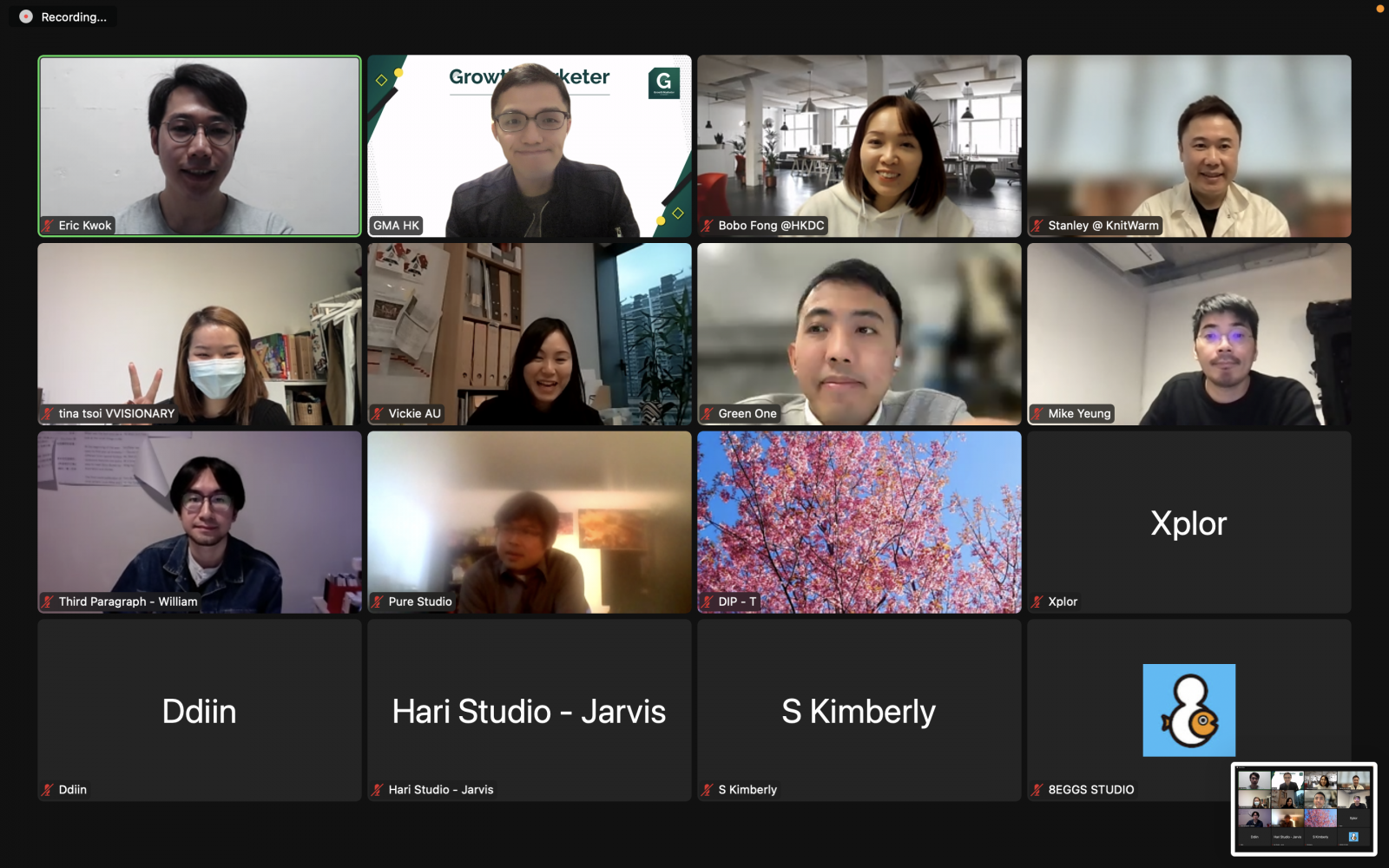Select the DIP - T cherry blossom tile

click(859, 523)
